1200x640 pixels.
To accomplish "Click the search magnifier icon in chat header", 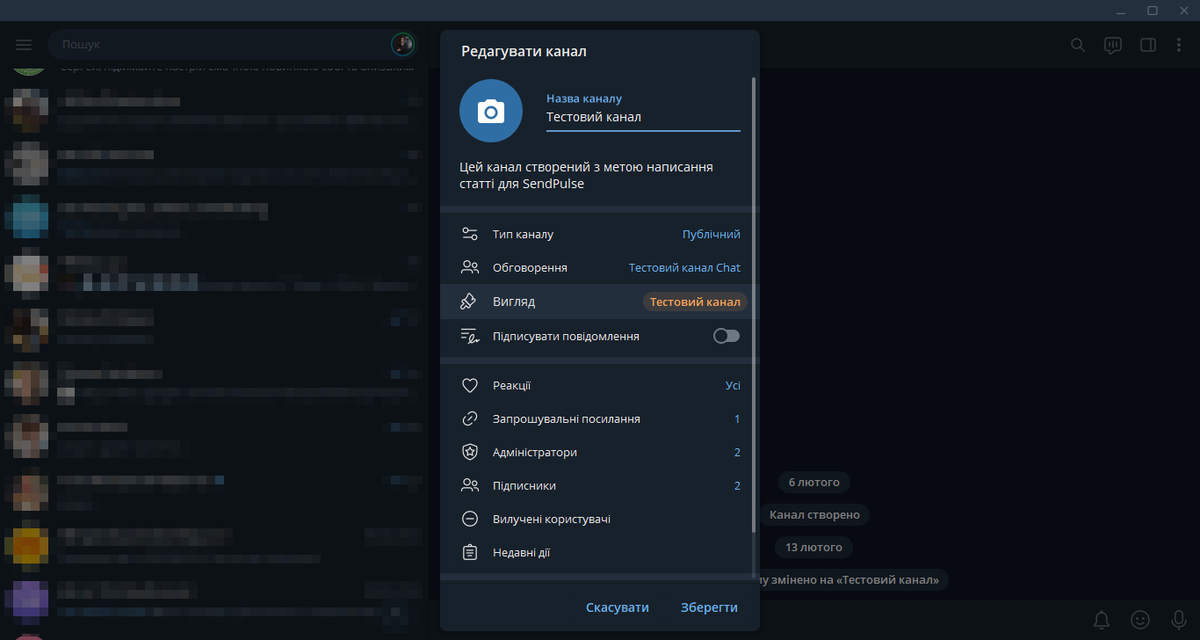I will click(1078, 45).
